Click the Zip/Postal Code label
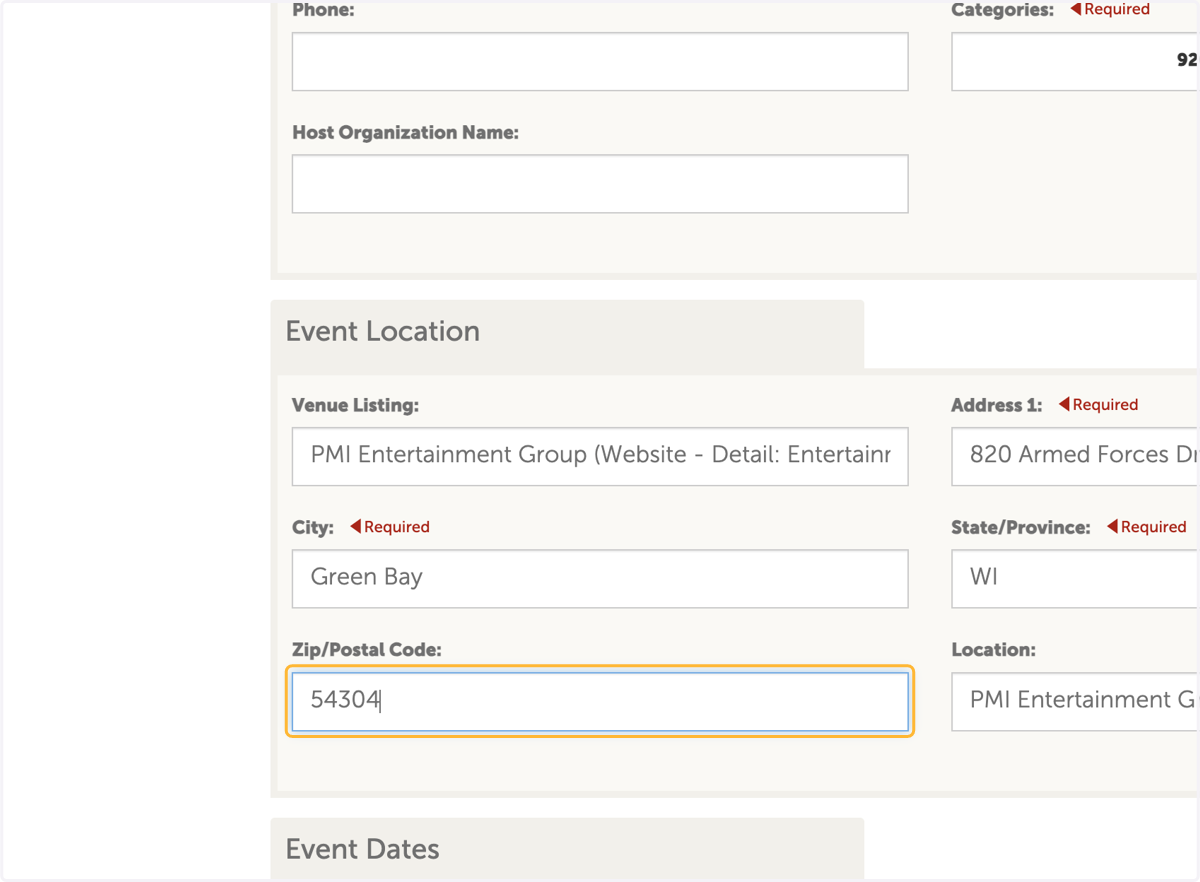1200x882 pixels. click(x=366, y=650)
